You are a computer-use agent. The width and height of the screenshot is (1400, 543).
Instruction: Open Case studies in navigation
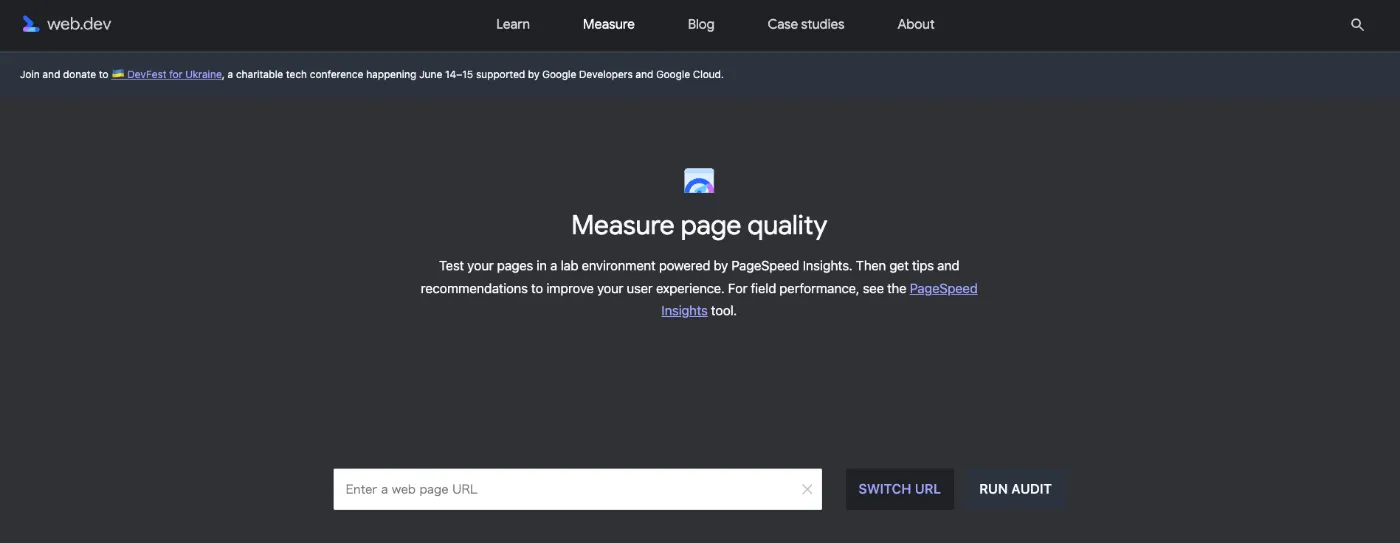805,24
